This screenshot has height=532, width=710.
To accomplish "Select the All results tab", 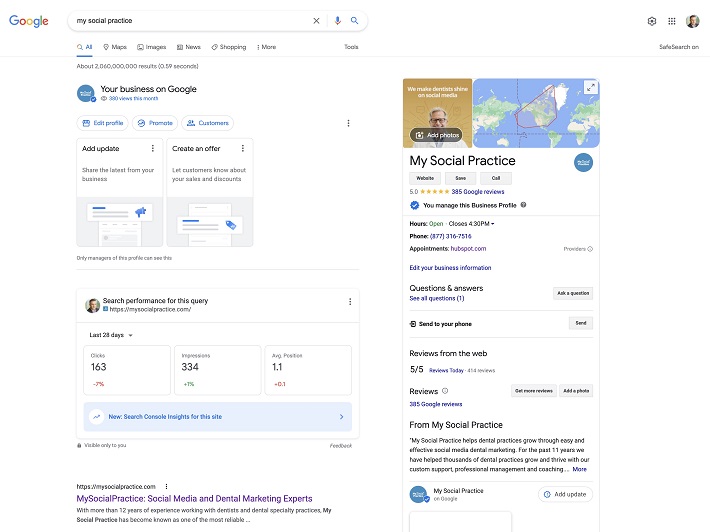I will click(x=85, y=47).
